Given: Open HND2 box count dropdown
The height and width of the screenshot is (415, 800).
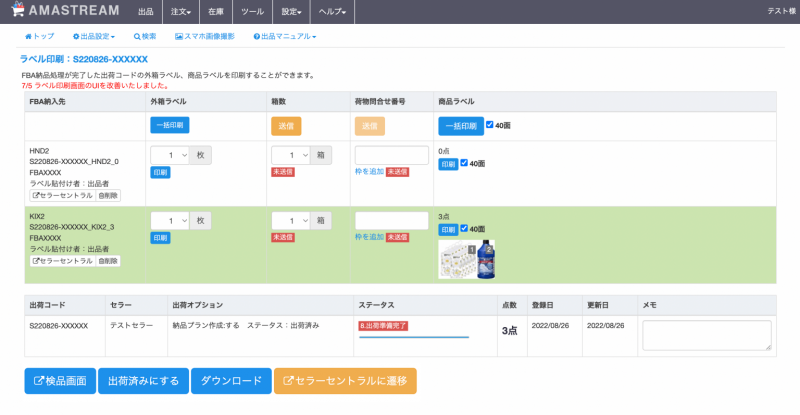Looking at the screenshot, I should click(x=290, y=155).
